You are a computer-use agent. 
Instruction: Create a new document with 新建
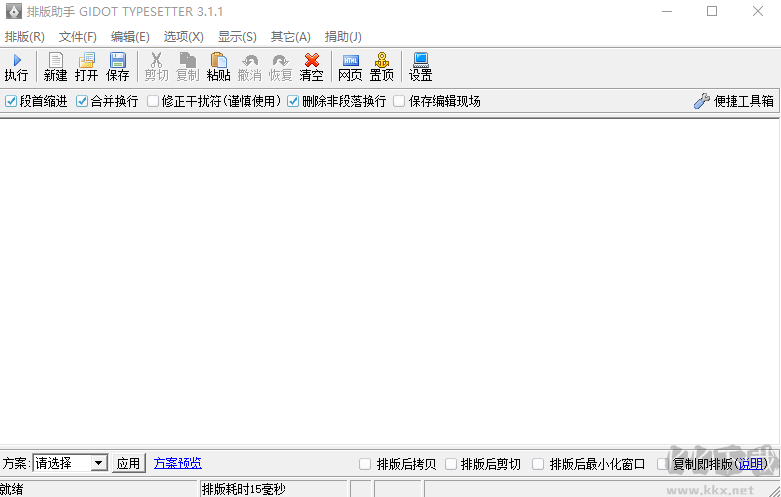[x=55, y=67]
